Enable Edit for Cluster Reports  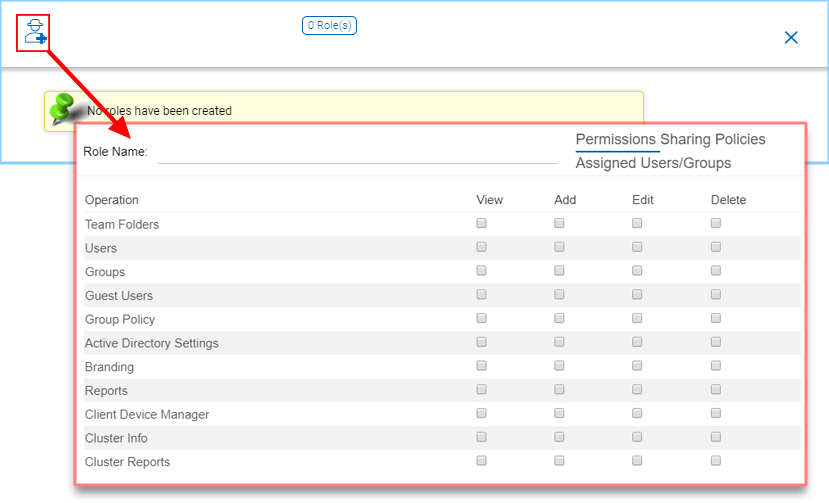click(x=637, y=461)
